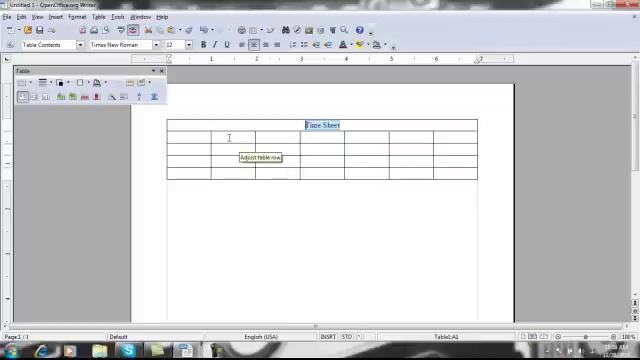
Task: Apply the Highlighting color swatch
Action: (x=360, y=45)
